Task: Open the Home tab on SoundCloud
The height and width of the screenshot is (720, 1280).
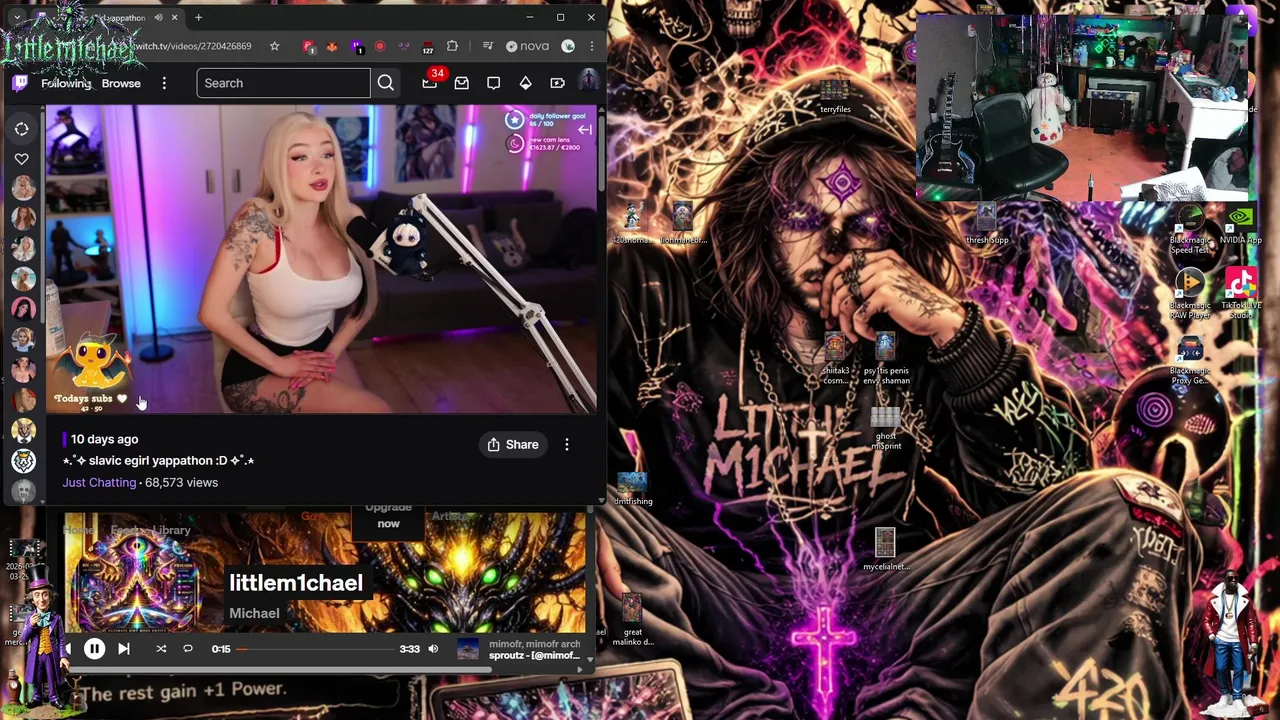Action: pos(79,531)
